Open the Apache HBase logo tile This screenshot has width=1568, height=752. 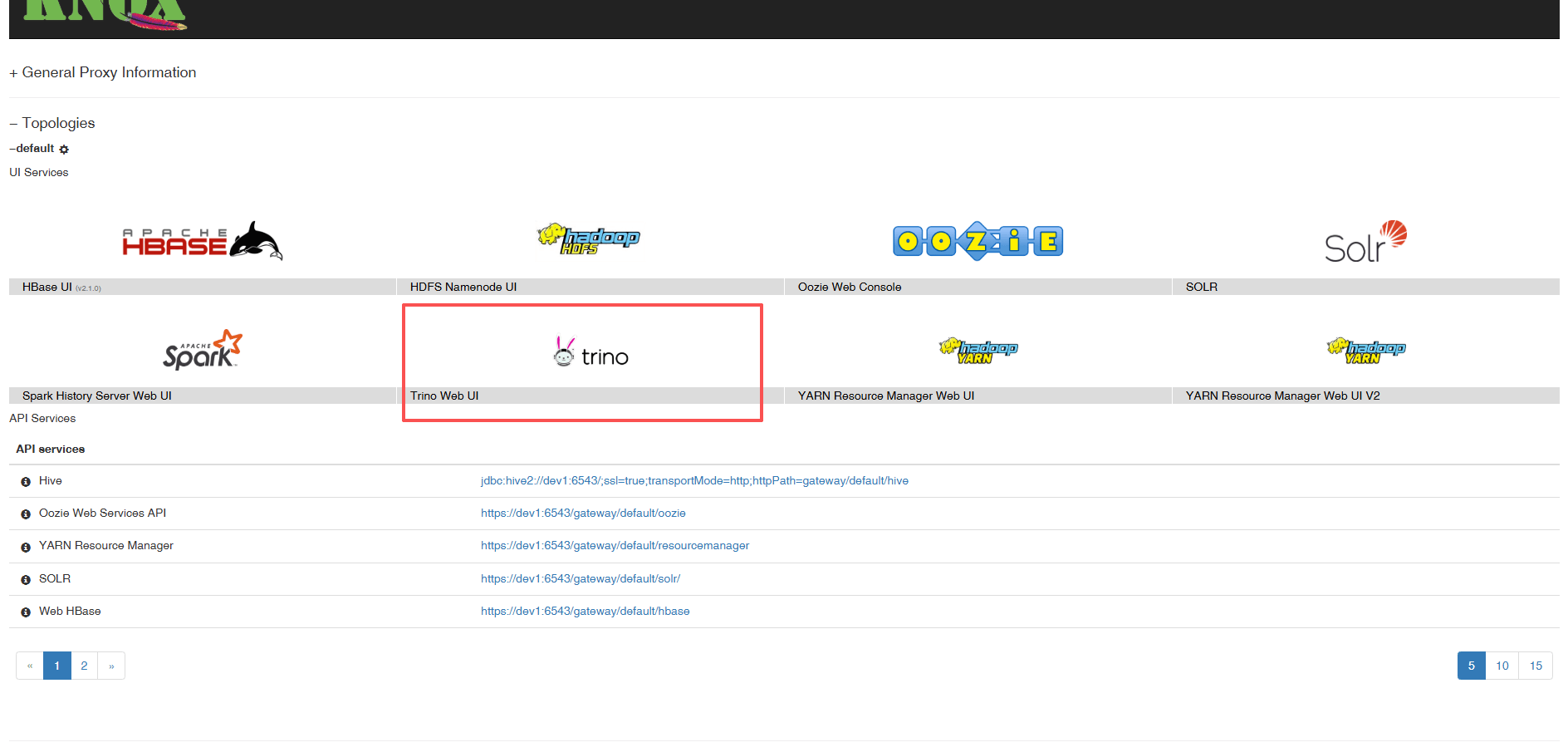coord(203,241)
